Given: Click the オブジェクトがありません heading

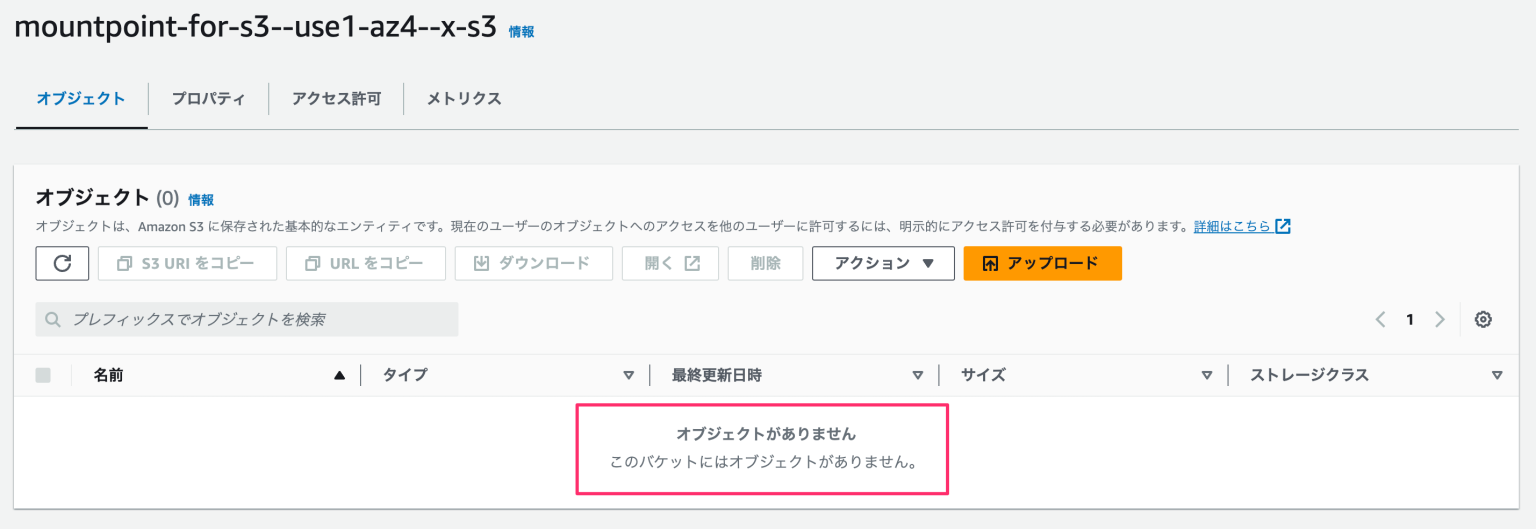Looking at the screenshot, I should [x=767, y=434].
